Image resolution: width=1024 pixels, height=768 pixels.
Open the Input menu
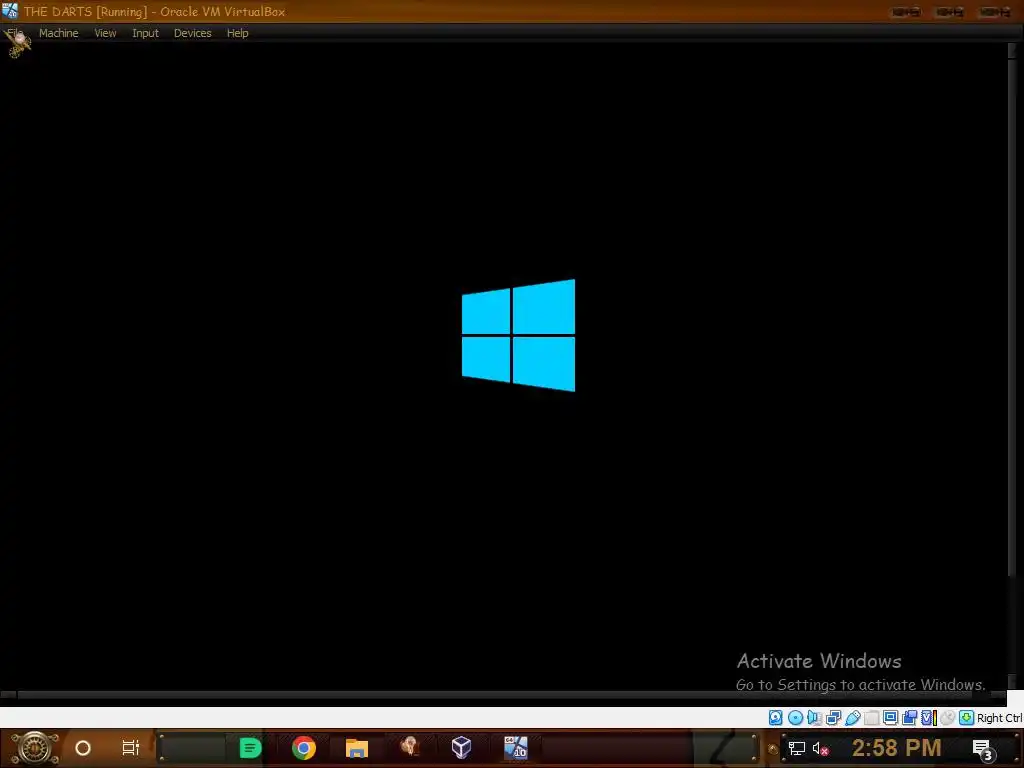145,33
